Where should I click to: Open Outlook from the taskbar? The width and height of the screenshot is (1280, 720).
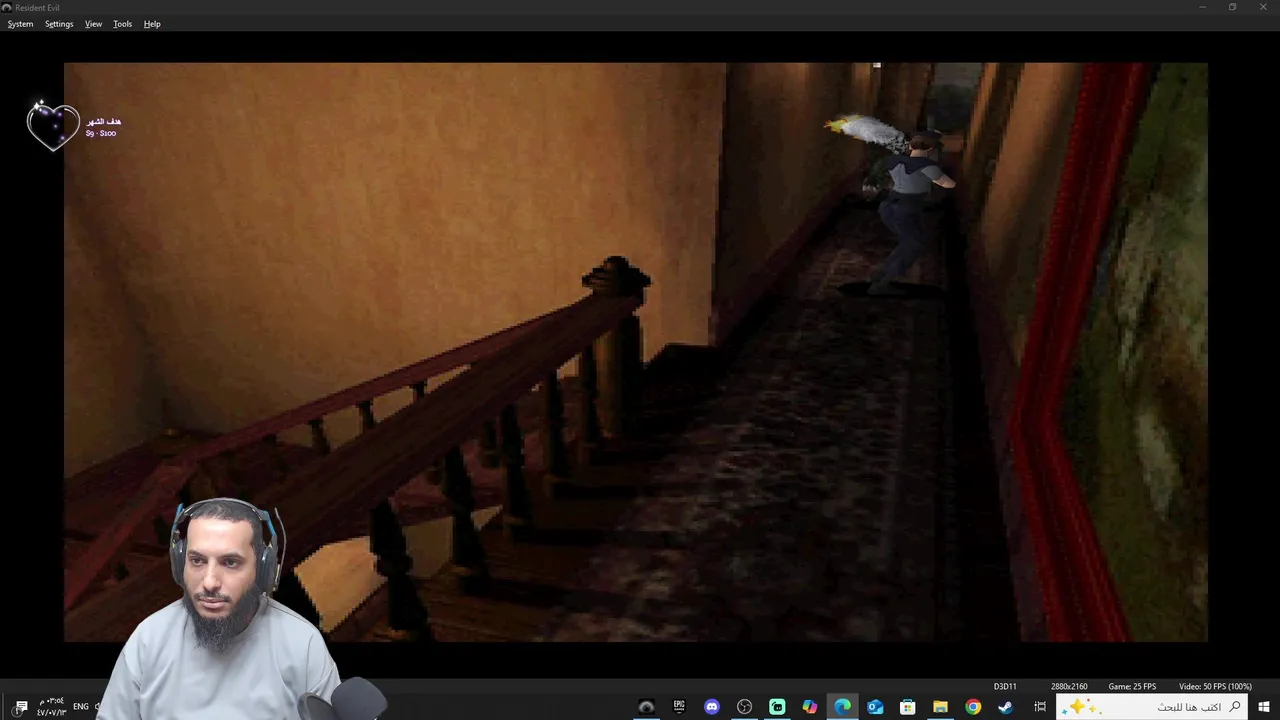click(x=875, y=707)
